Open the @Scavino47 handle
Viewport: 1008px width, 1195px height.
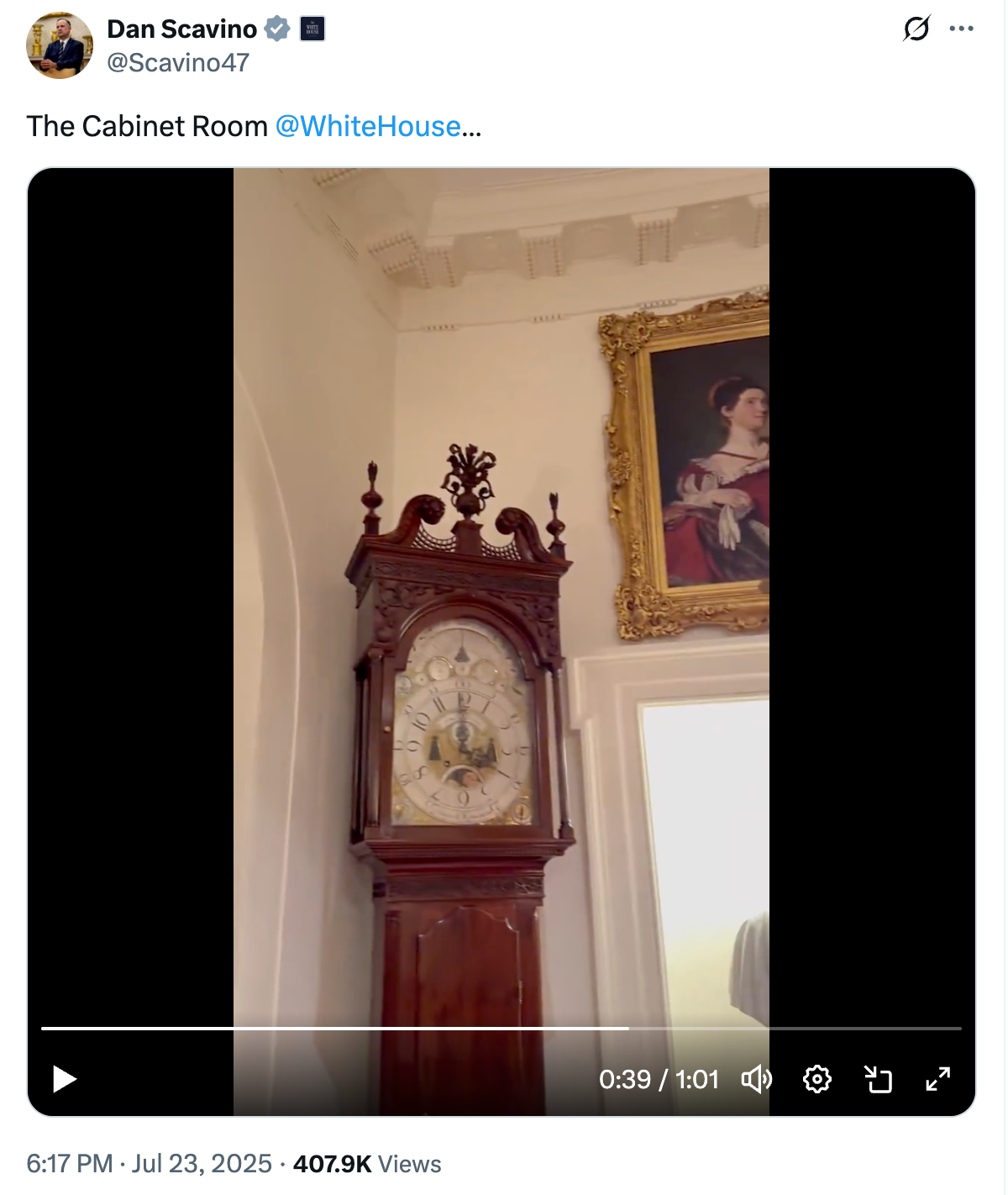pos(178,62)
